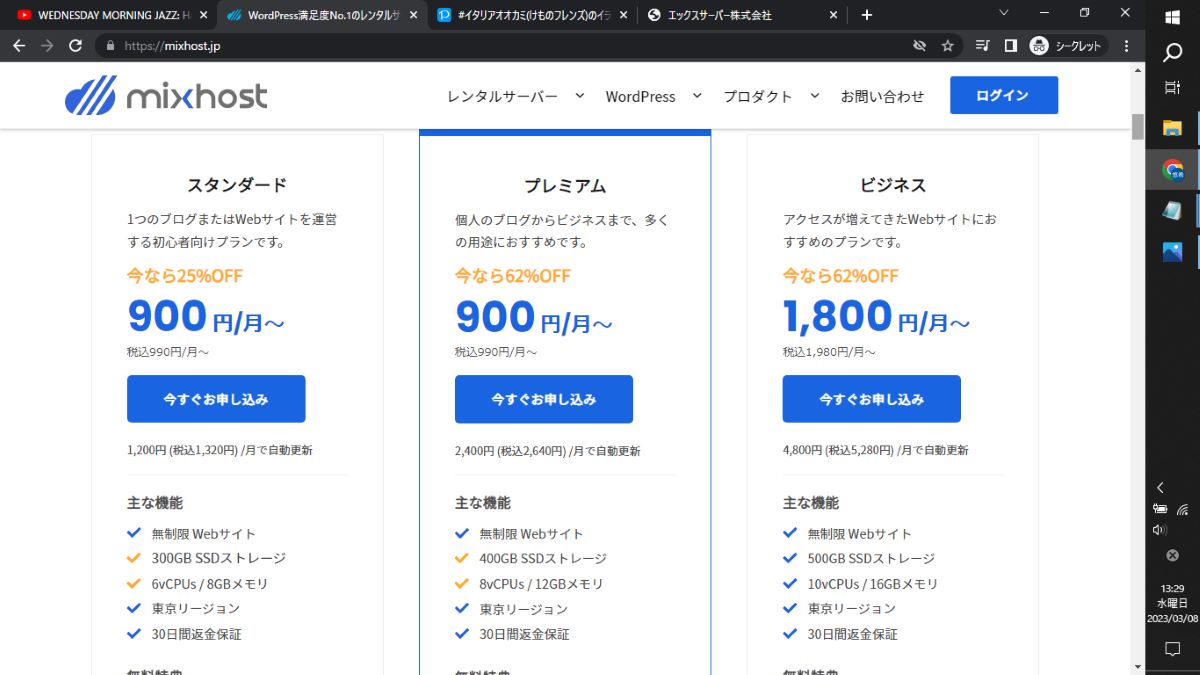Image resolution: width=1200 pixels, height=675 pixels.
Task: Click the Windows search magnifier icon
Action: [x=1173, y=52]
